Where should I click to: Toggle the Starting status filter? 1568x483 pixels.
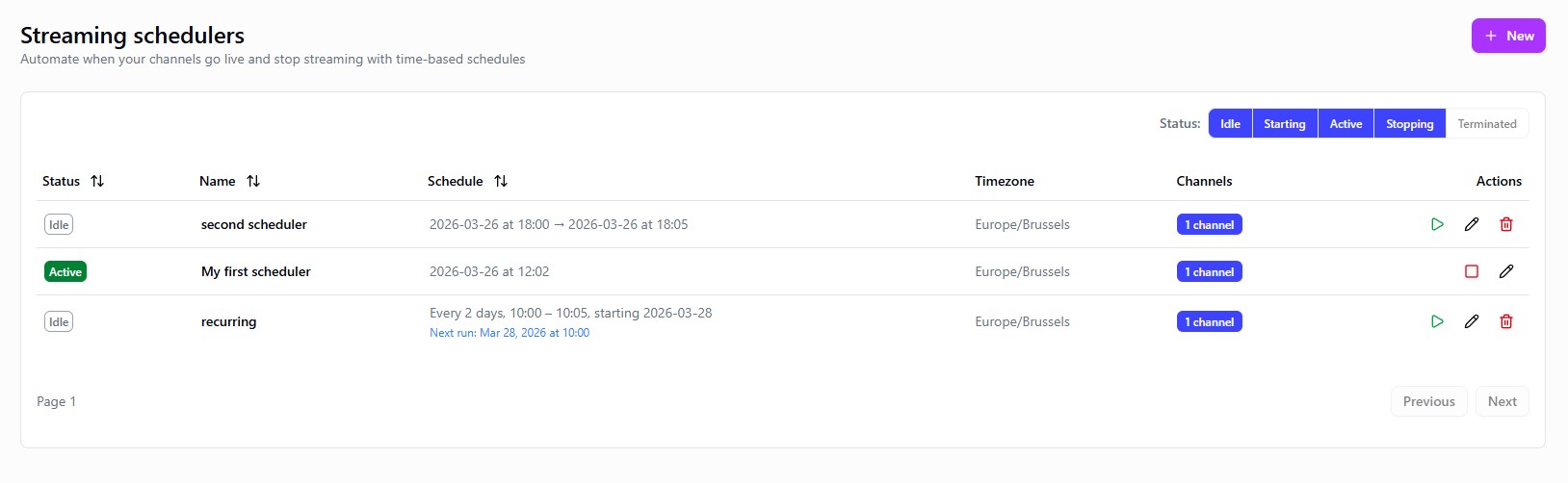tap(1284, 124)
